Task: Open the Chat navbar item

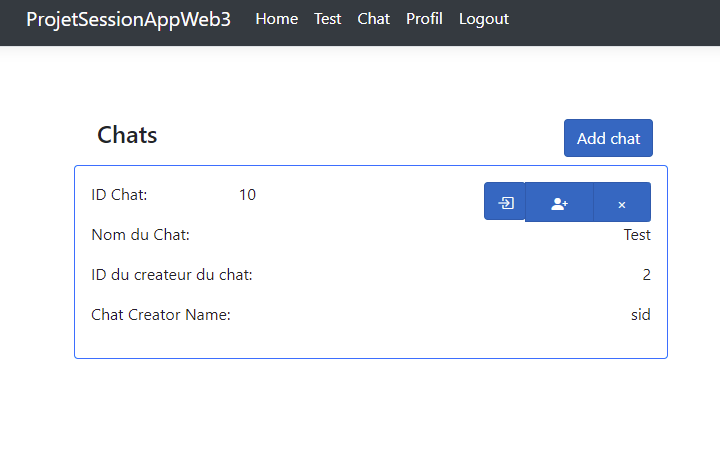Action: [373, 19]
